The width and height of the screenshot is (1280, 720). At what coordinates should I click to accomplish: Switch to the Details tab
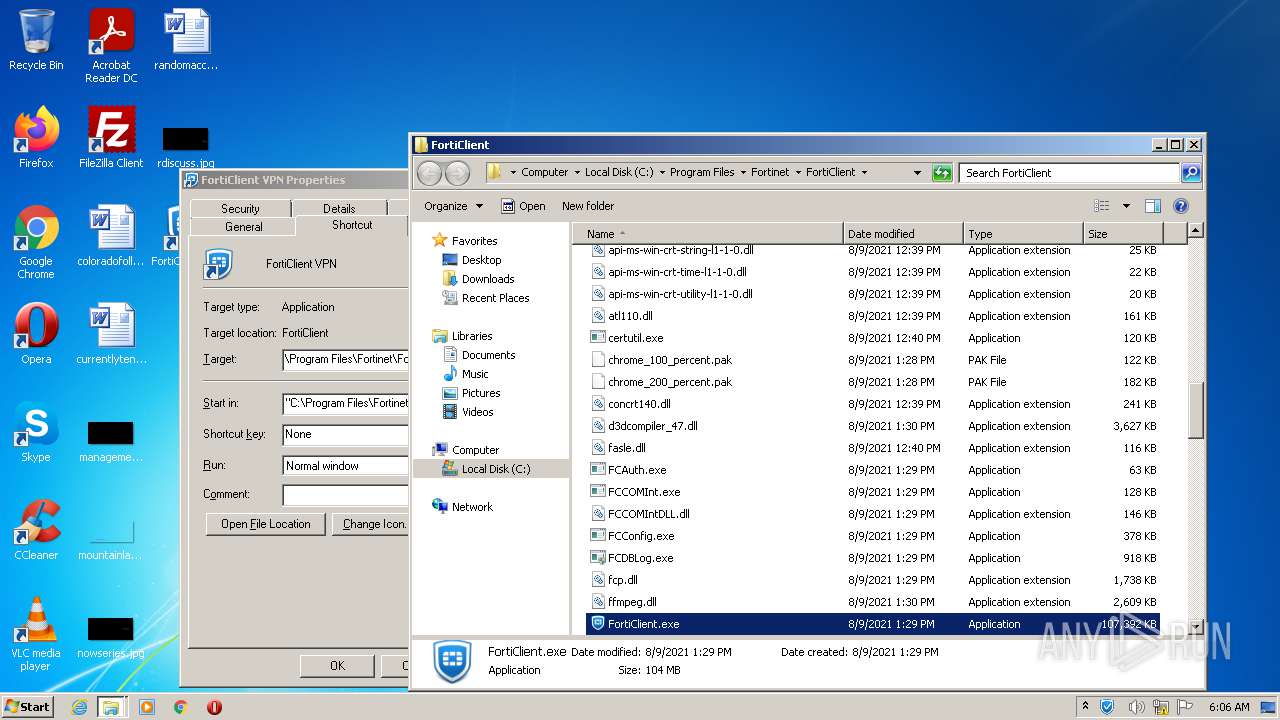point(339,208)
